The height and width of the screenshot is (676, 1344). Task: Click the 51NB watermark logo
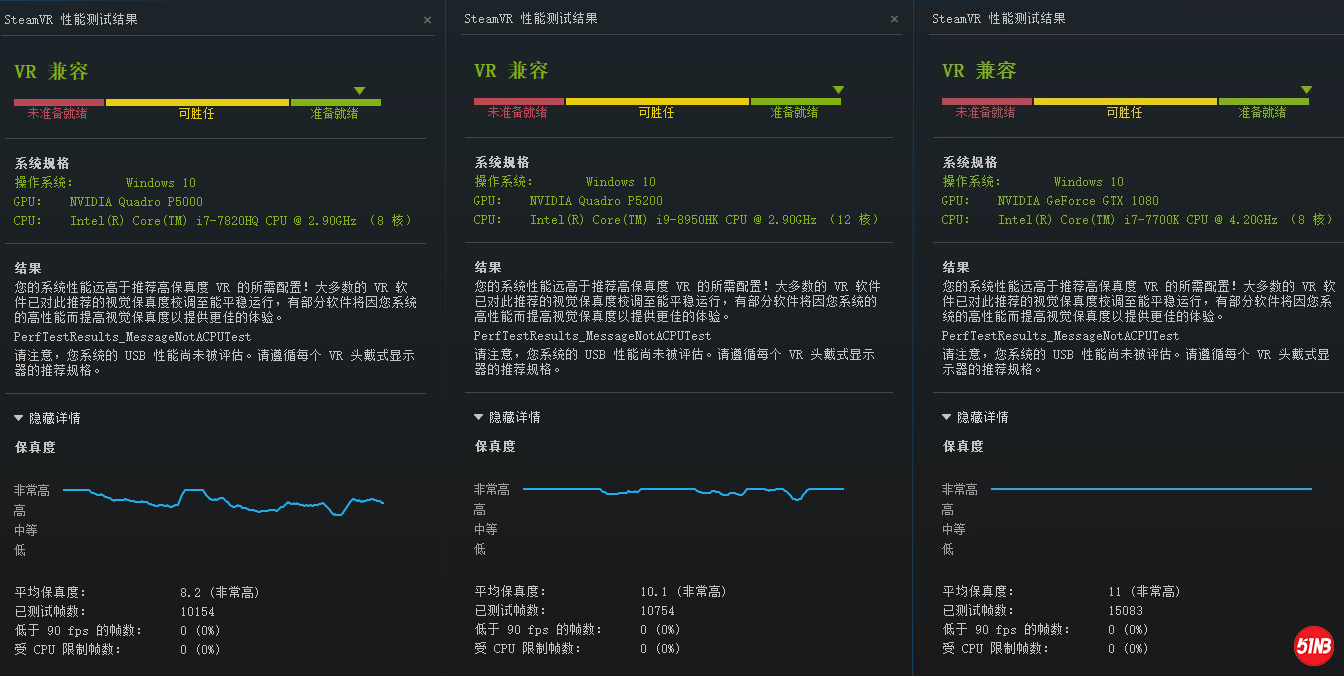[1313, 646]
